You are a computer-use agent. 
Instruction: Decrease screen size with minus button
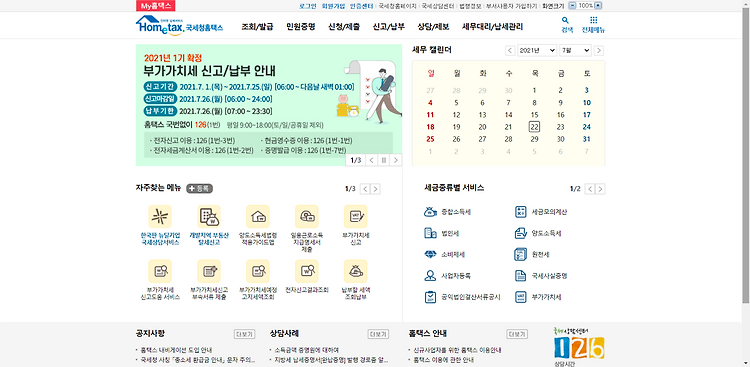pos(573,6)
